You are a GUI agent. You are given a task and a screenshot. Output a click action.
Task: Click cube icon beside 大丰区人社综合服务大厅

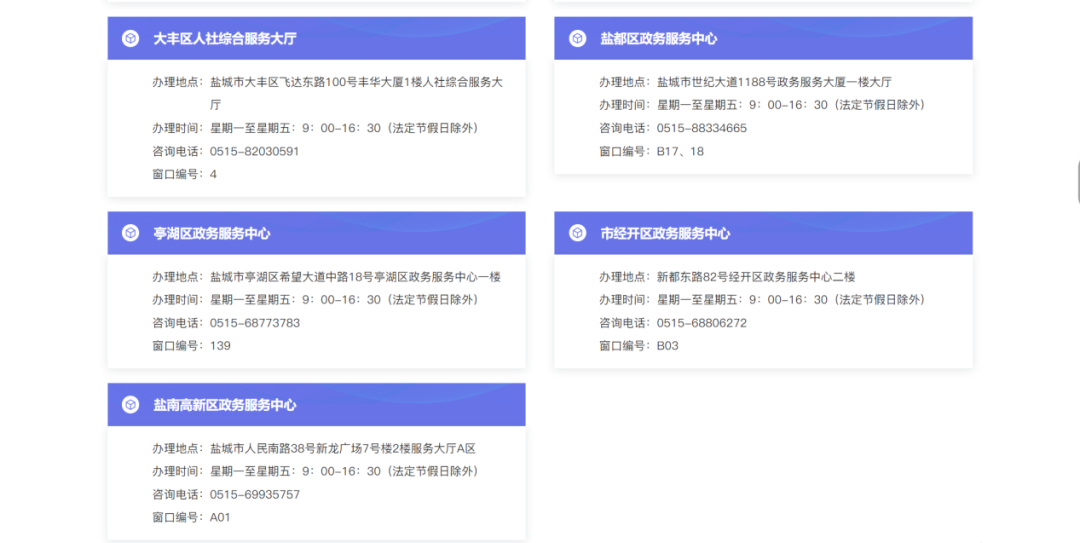(130, 39)
